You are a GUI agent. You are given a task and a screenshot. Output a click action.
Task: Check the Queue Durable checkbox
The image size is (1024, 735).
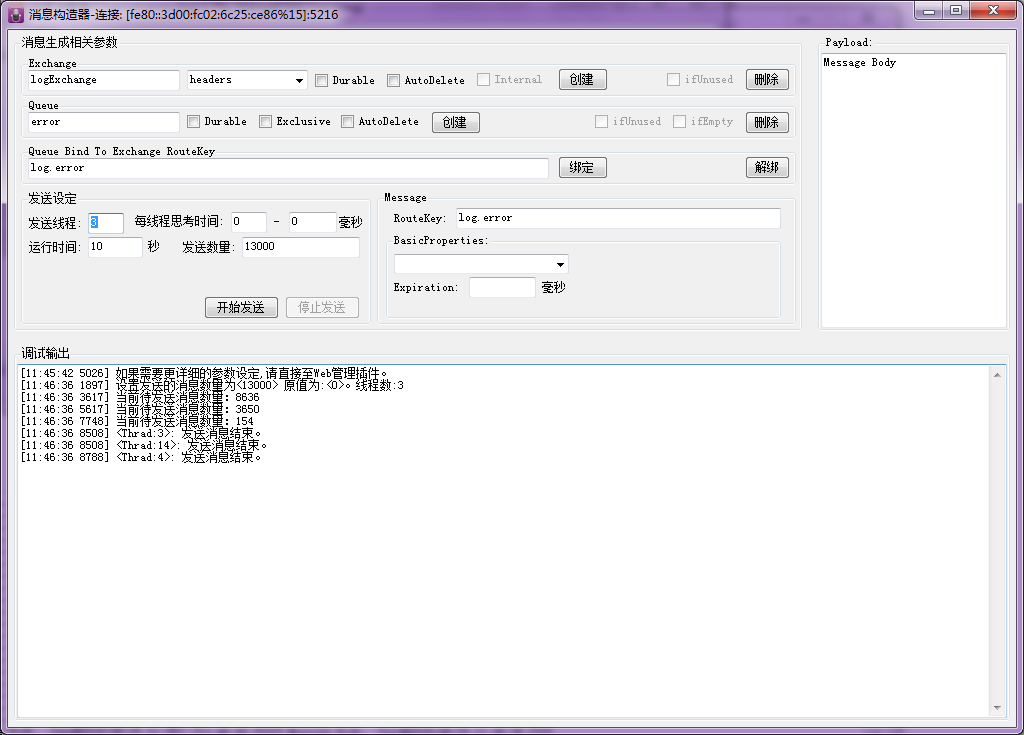[x=194, y=122]
